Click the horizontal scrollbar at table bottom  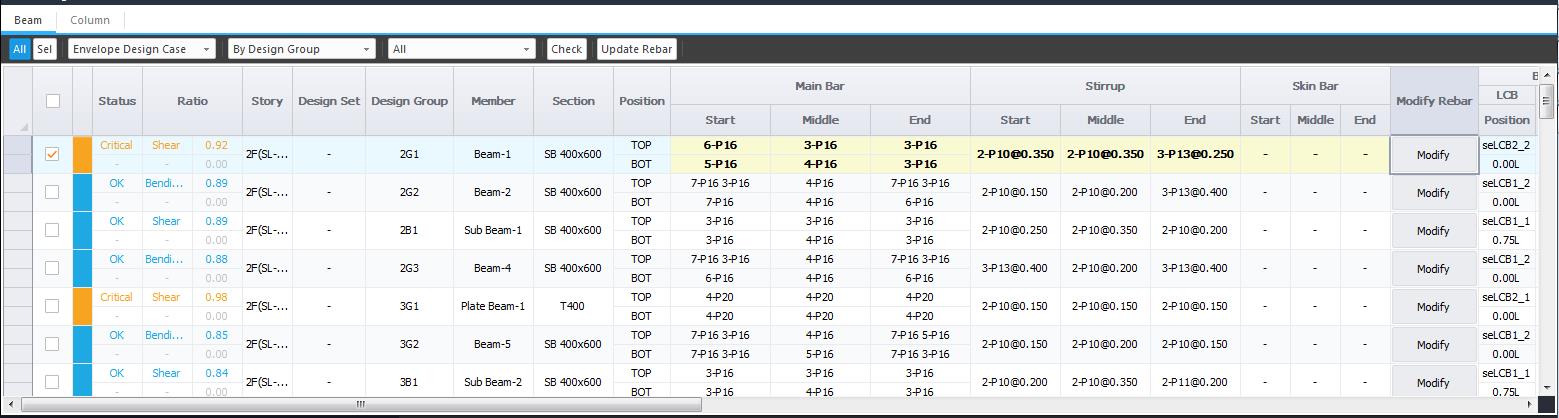[360, 404]
